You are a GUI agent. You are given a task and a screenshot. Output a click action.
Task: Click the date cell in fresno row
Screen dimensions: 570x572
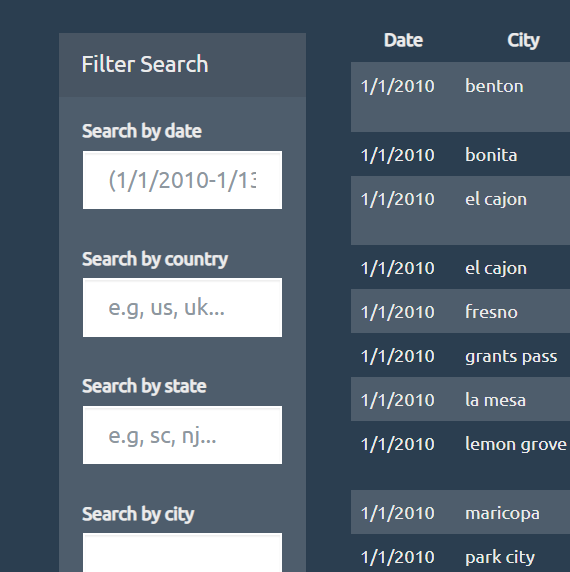tap(398, 312)
